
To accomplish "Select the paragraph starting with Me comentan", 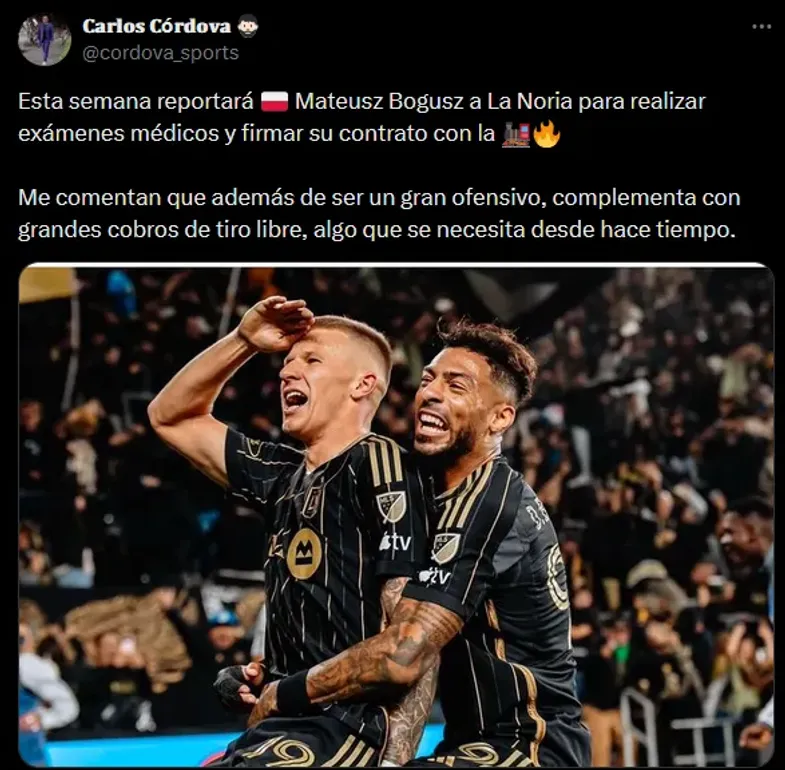I will point(379,214).
